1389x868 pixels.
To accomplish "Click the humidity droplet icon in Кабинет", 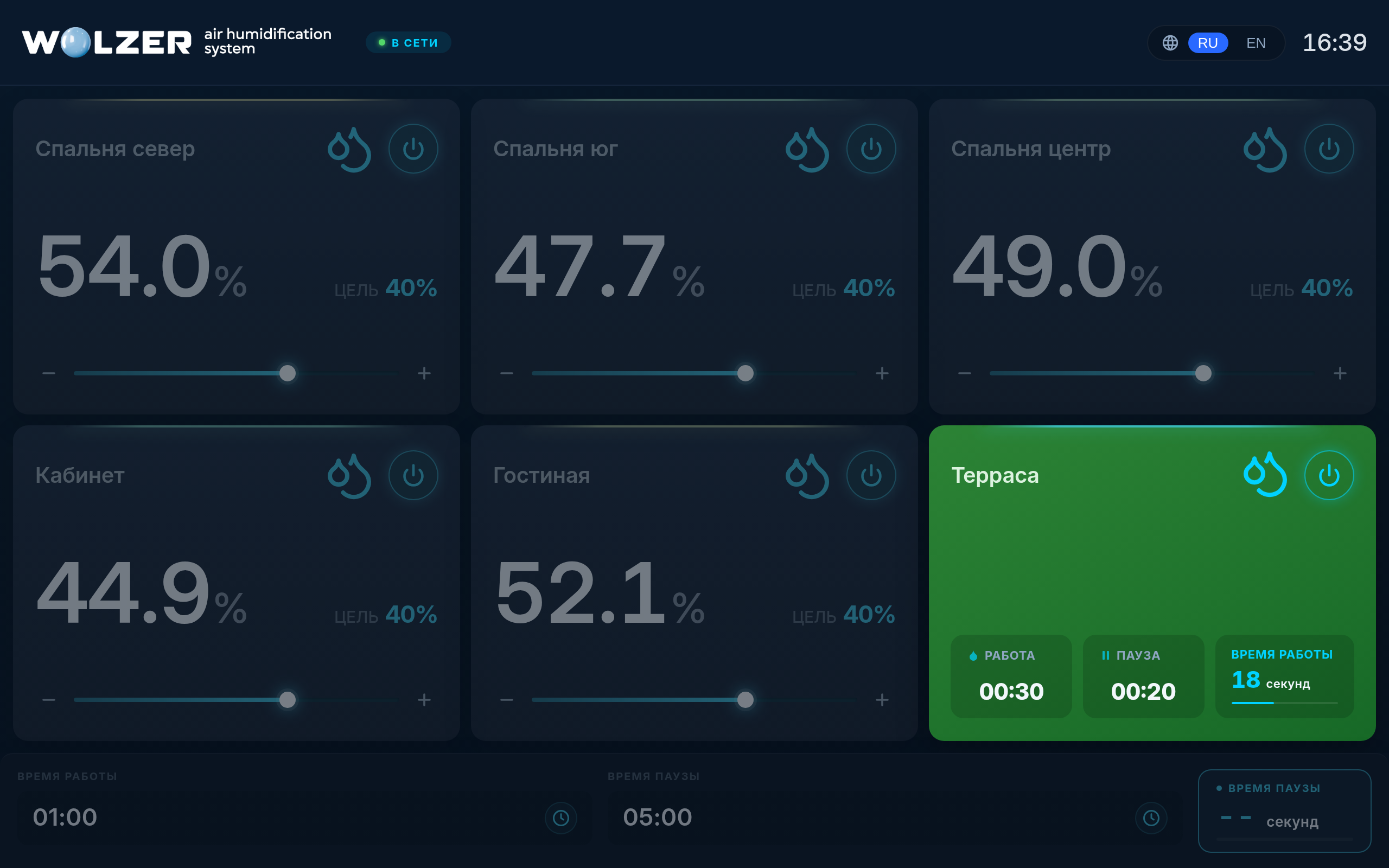I will (349, 476).
